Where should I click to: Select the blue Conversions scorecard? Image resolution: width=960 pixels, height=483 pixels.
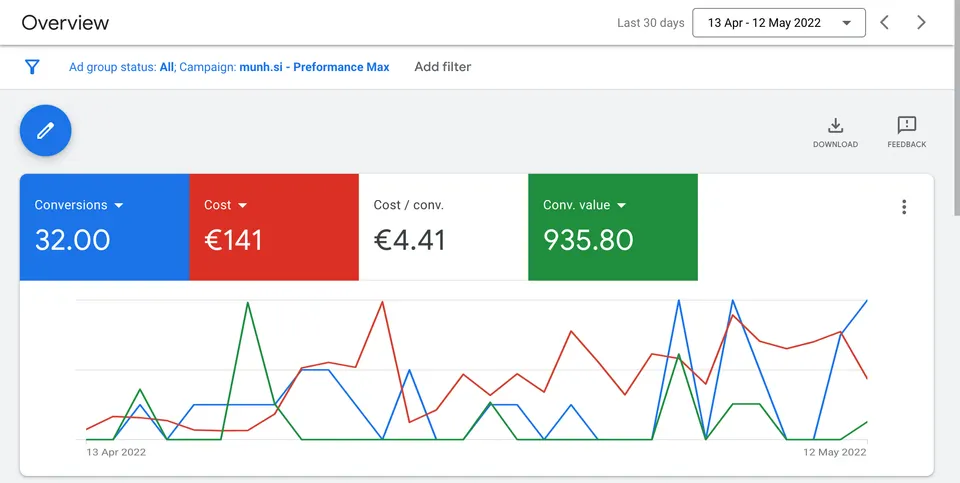tap(105, 227)
